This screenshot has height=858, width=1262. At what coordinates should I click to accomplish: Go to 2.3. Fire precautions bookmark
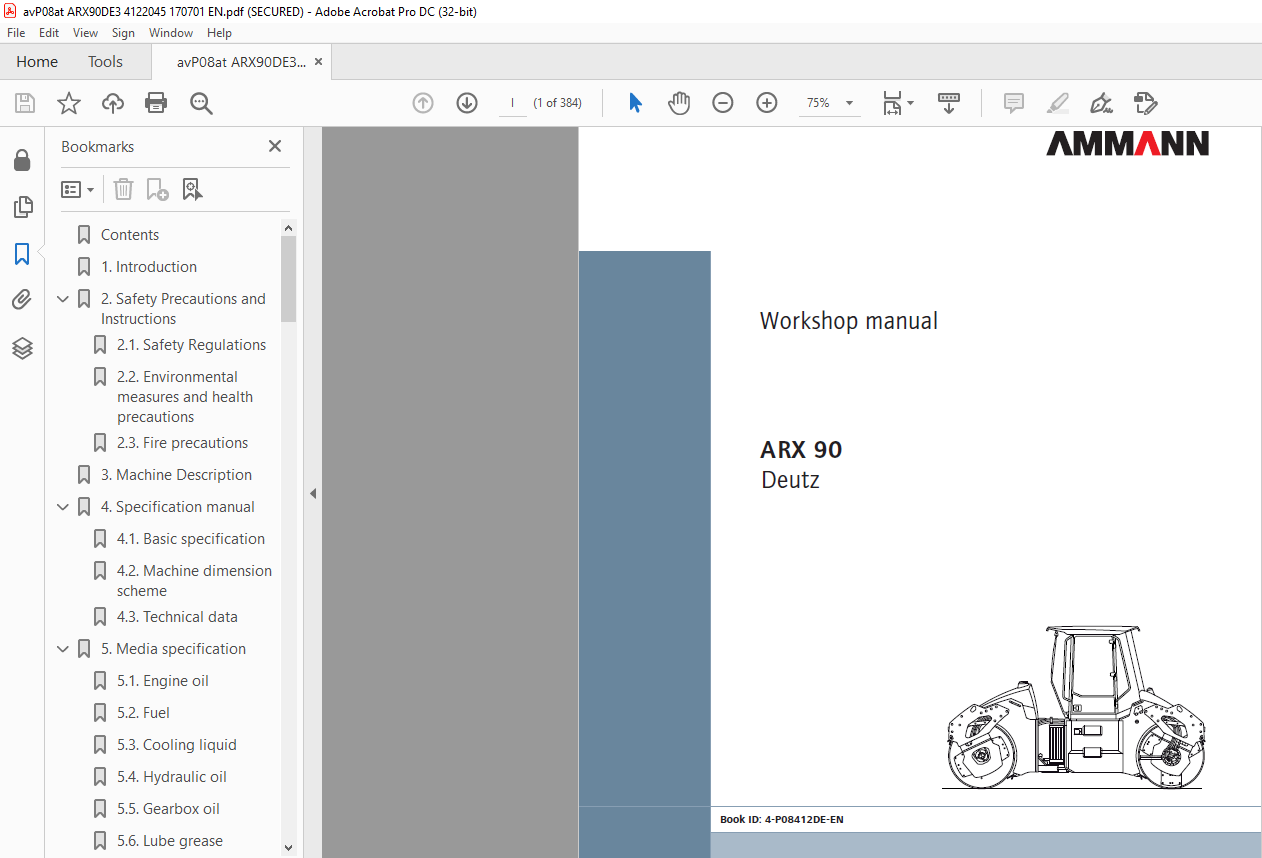(183, 443)
